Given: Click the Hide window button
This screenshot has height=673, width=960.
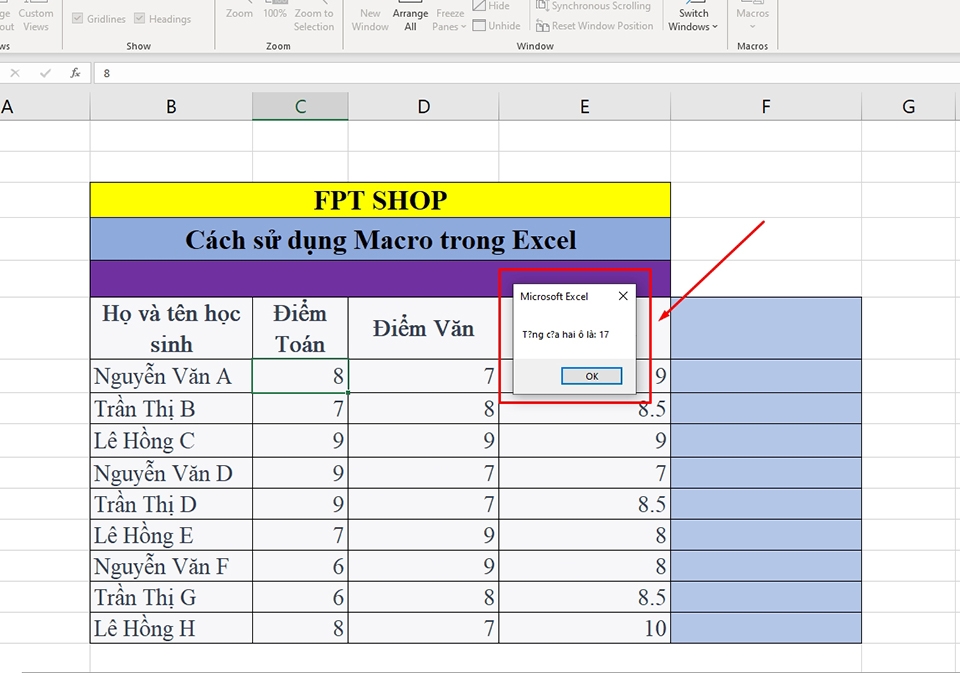Looking at the screenshot, I should pyautogui.click(x=491, y=6).
